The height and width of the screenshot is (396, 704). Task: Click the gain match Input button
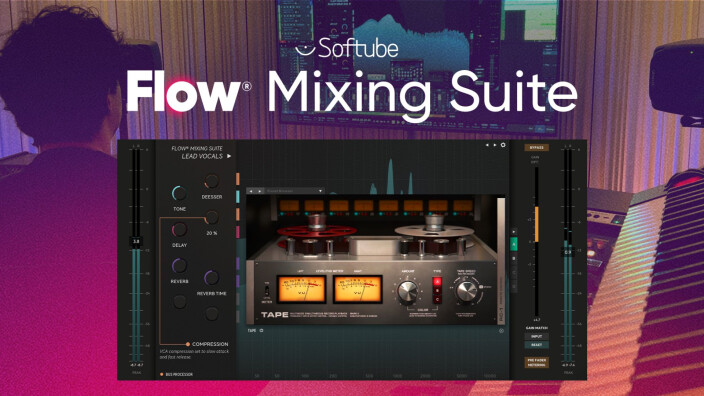pyautogui.click(x=537, y=336)
